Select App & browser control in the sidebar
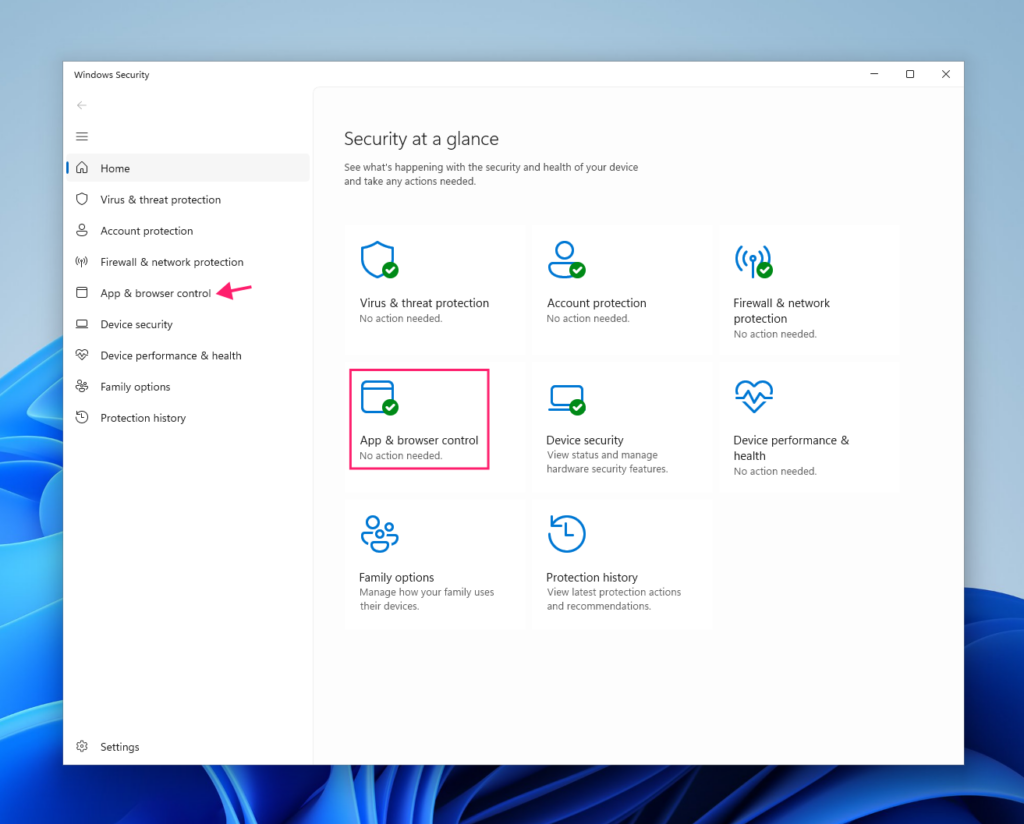 coord(188,293)
